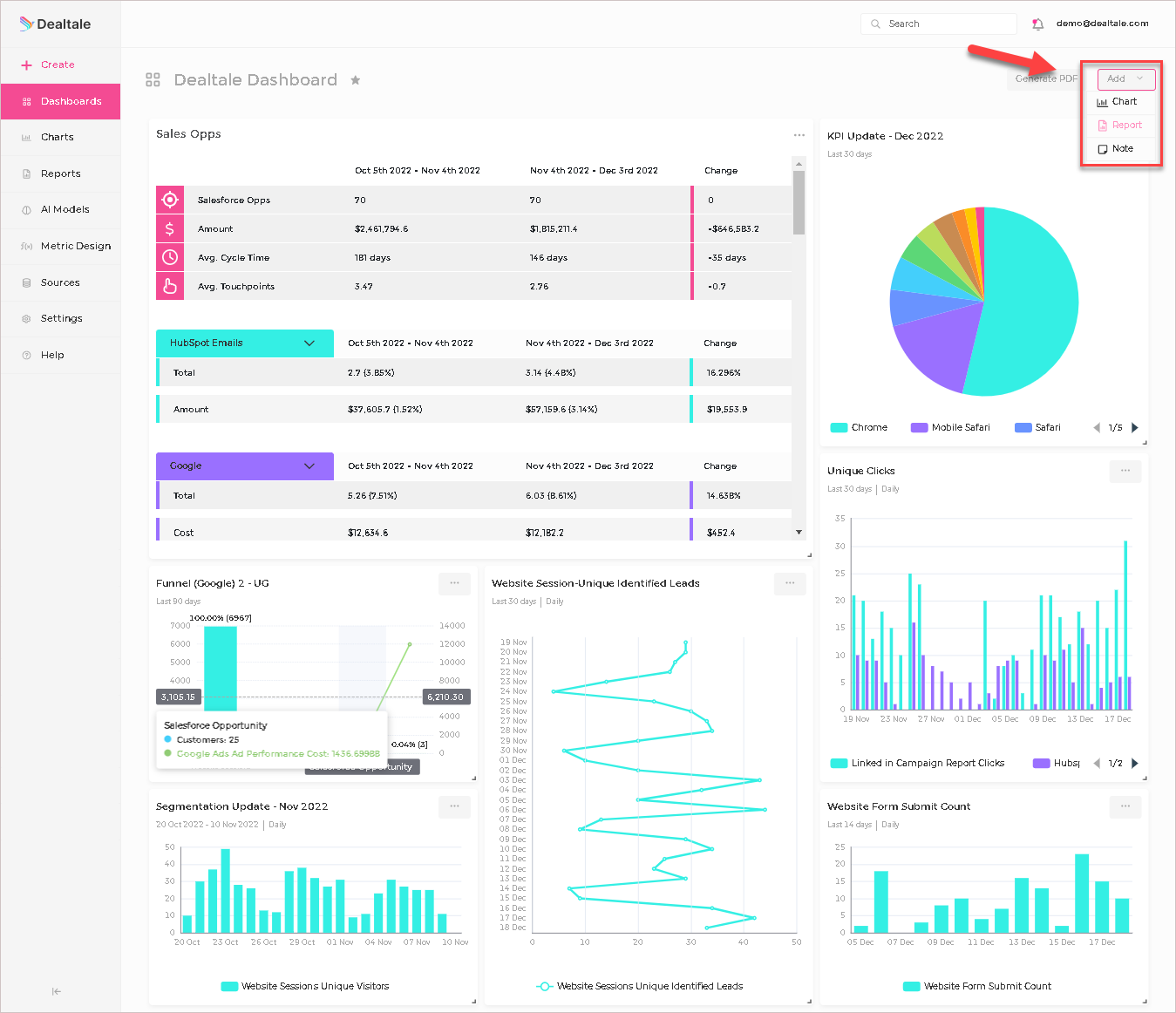Click the Generate PDF button
This screenshot has height=1013, width=1176.
(x=1046, y=78)
